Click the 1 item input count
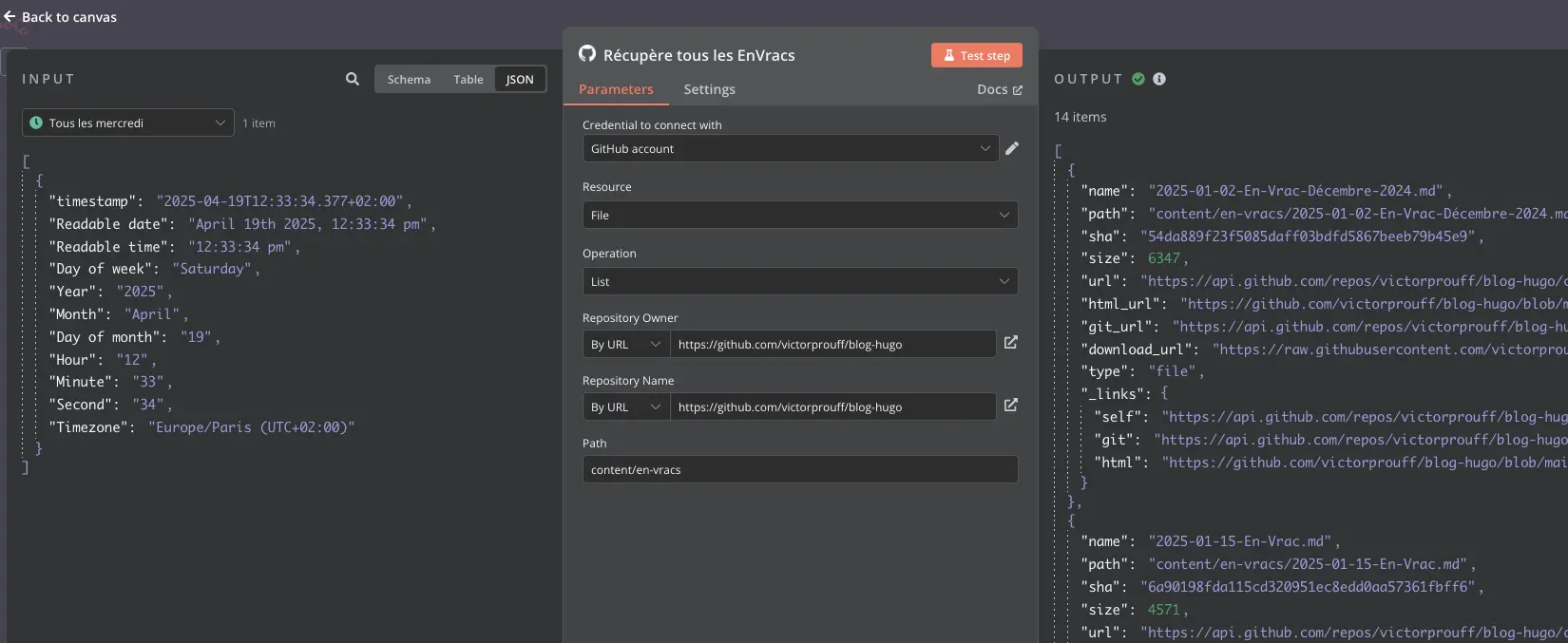 pyautogui.click(x=258, y=123)
